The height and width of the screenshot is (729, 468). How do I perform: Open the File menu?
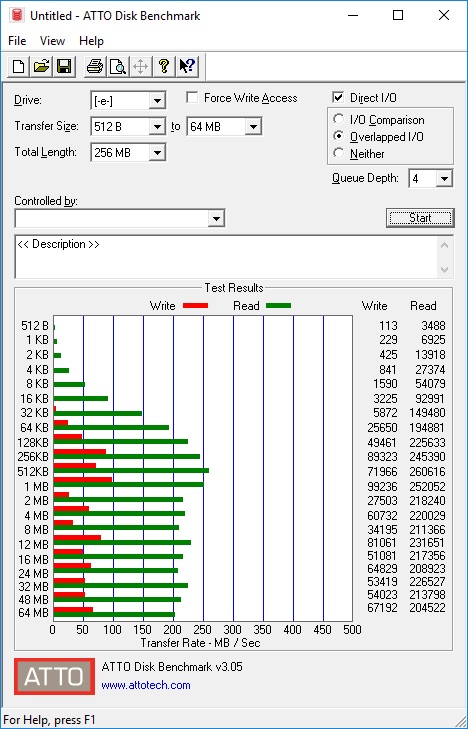pyautogui.click(x=17, y=41)
